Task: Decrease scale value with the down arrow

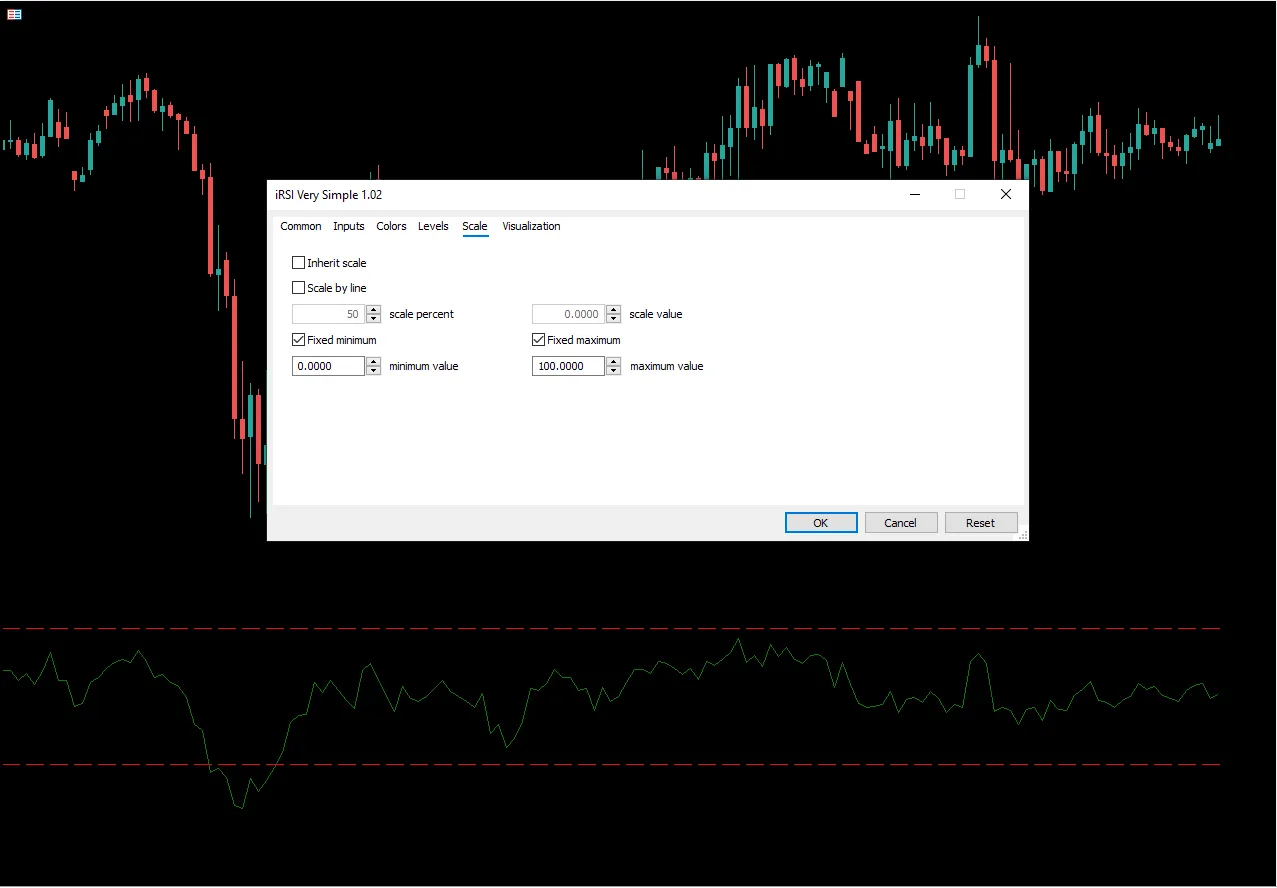Action: point(614,319)
